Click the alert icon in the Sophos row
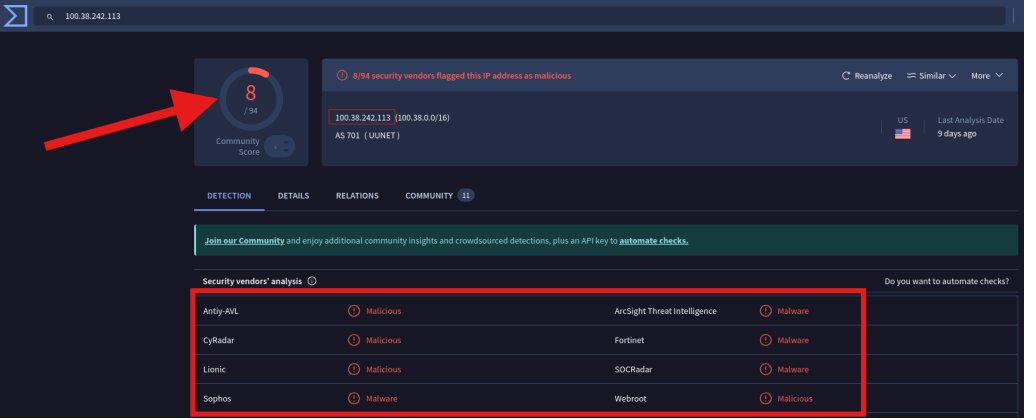Image resolution: width=1036 pixels, height=420 pixels. [354, 399]
